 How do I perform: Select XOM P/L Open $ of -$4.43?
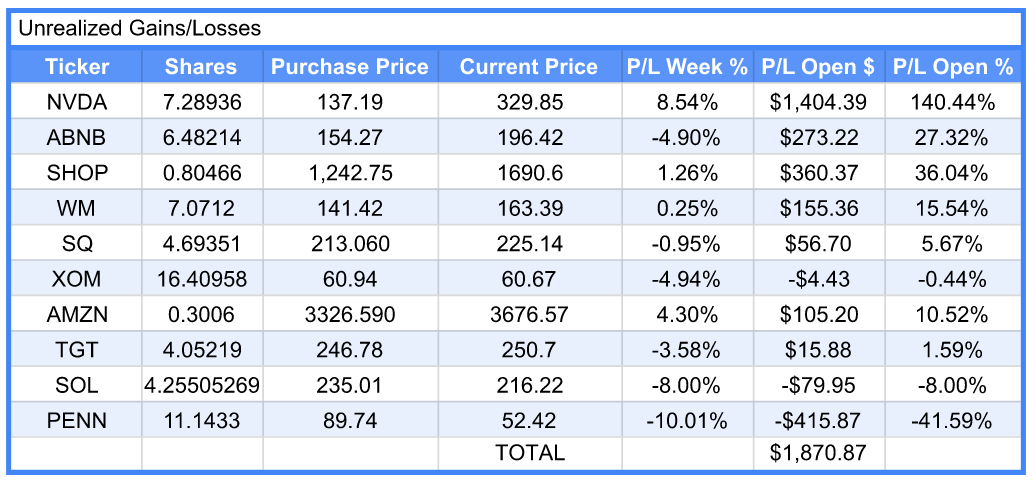[818, 280]
